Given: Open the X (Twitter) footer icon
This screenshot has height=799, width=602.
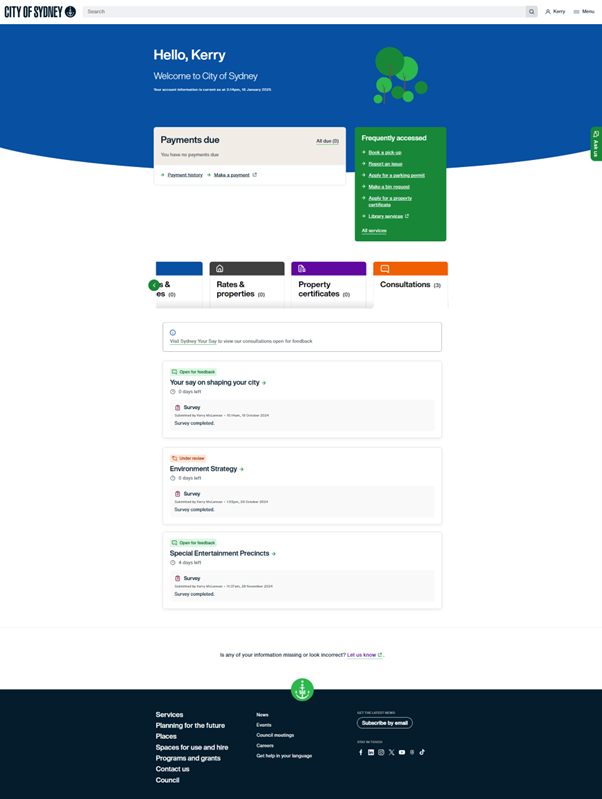Looking at the screenshot, I should pyautogui.click(x=391, y=752).
